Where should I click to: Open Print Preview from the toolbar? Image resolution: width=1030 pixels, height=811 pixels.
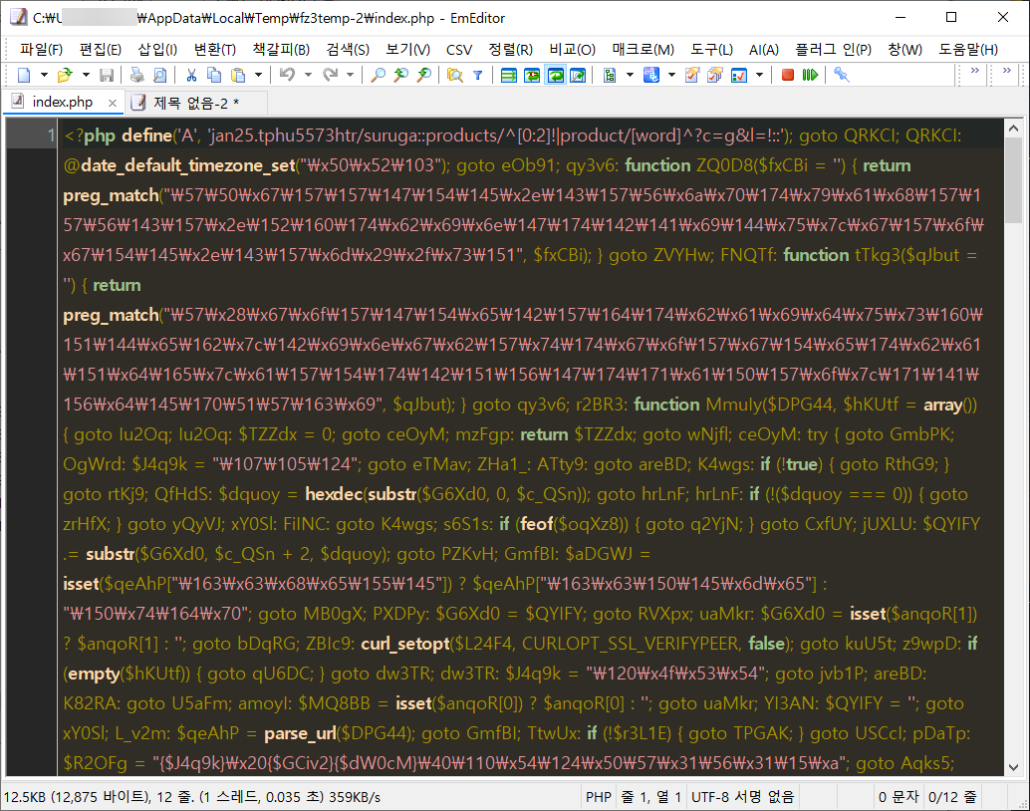(x=160, y=75)
